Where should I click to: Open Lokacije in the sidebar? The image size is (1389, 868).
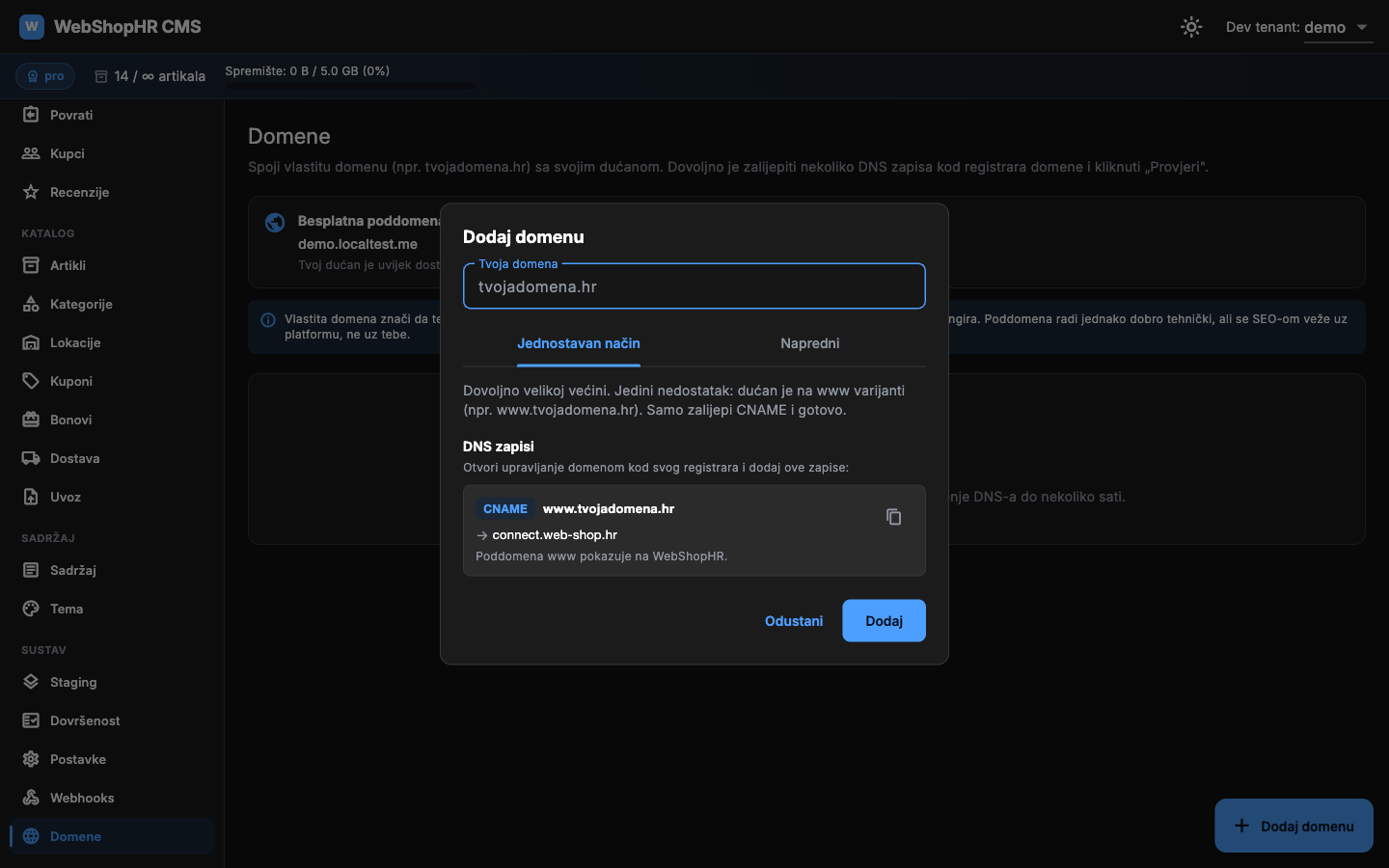pos(112,342)
